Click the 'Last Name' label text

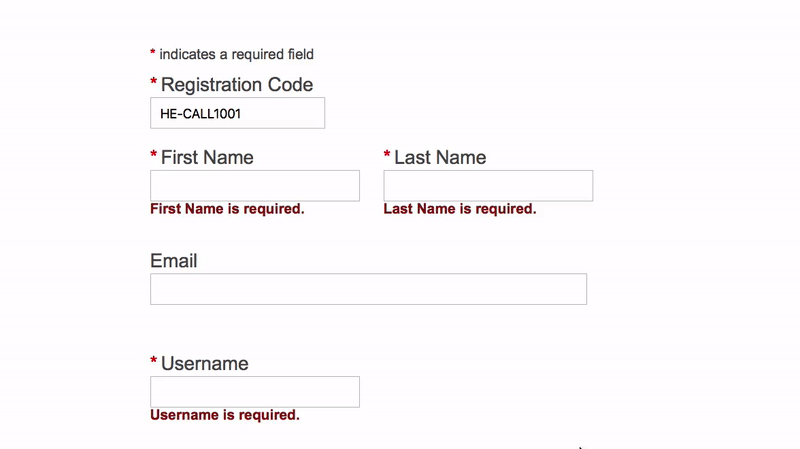coord(440,158)
